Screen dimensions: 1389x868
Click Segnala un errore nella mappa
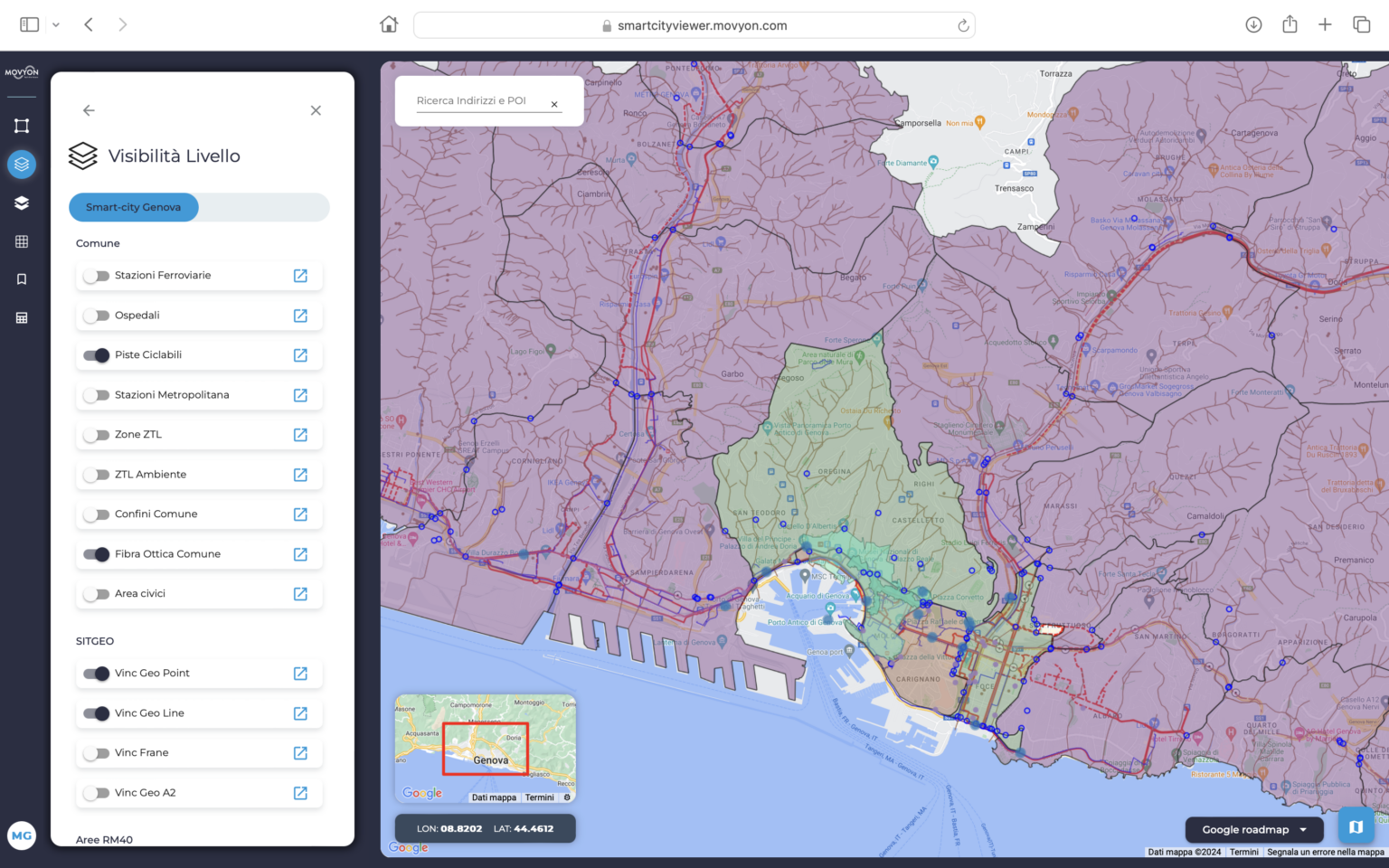click(1325, 852)
